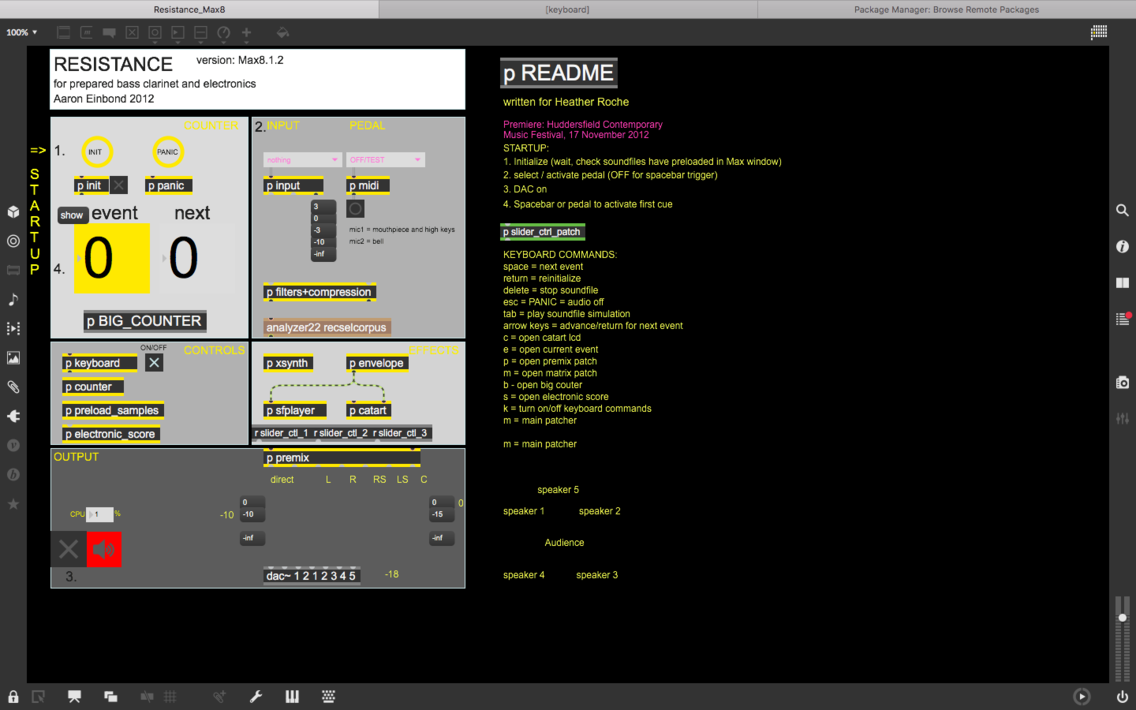This screenshot has width=1136, height=710.
Task: Toggle the X box next to p init
Action: tap(119, 185)
